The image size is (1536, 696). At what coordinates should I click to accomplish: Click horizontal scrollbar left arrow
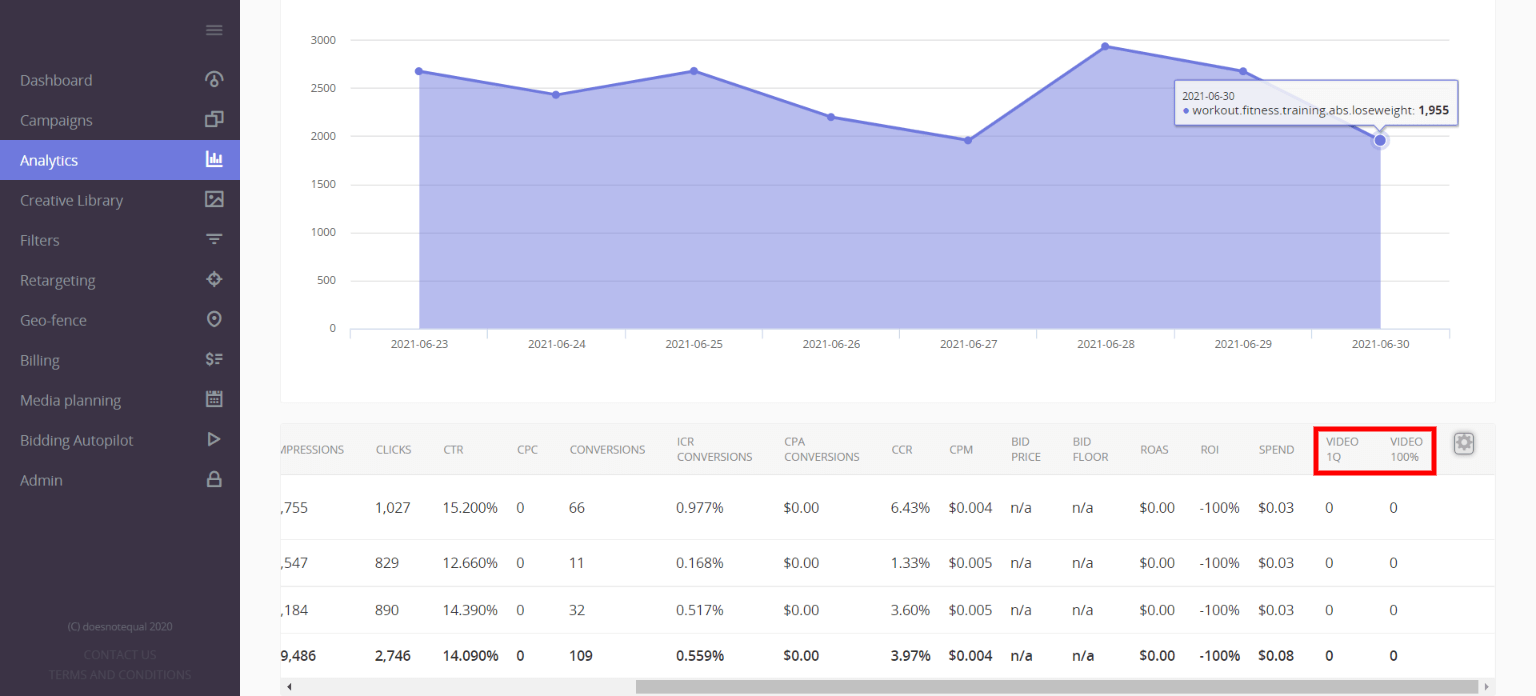(289, 687)
